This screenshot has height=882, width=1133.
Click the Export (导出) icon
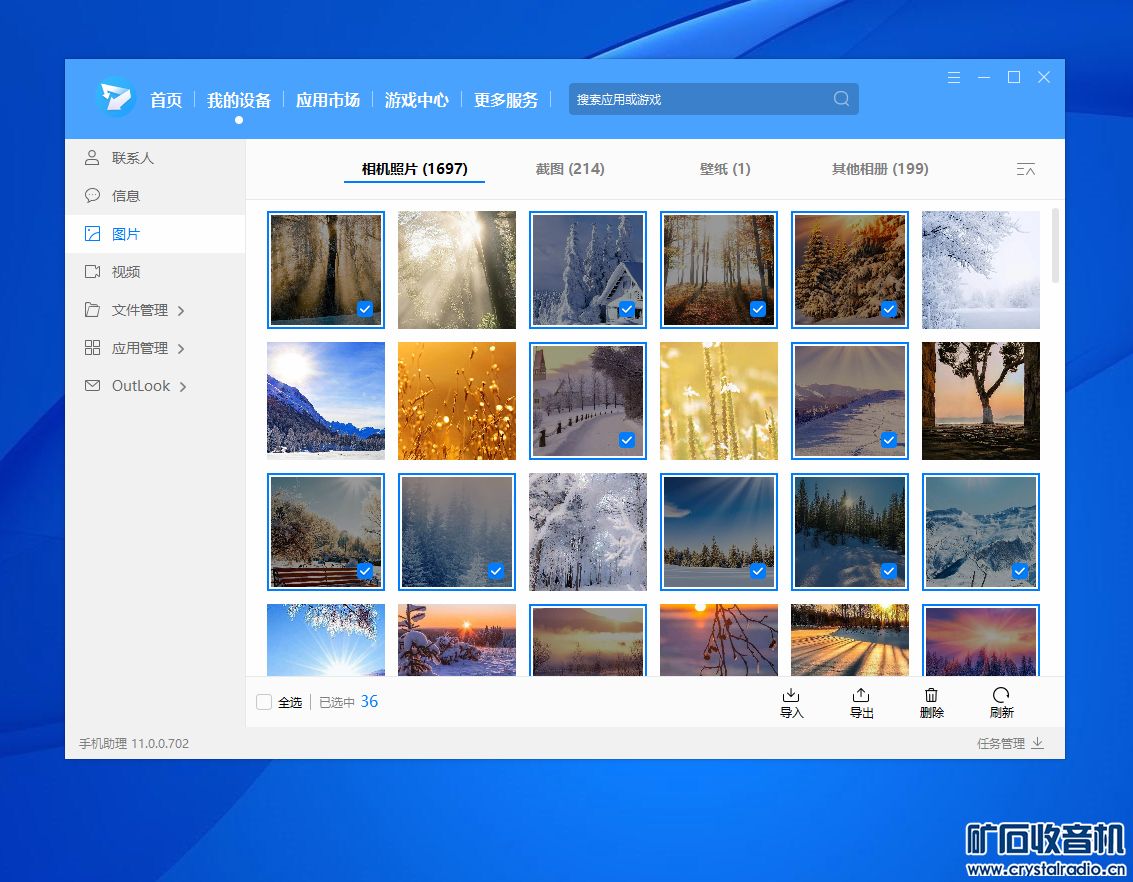coord(861,695)
